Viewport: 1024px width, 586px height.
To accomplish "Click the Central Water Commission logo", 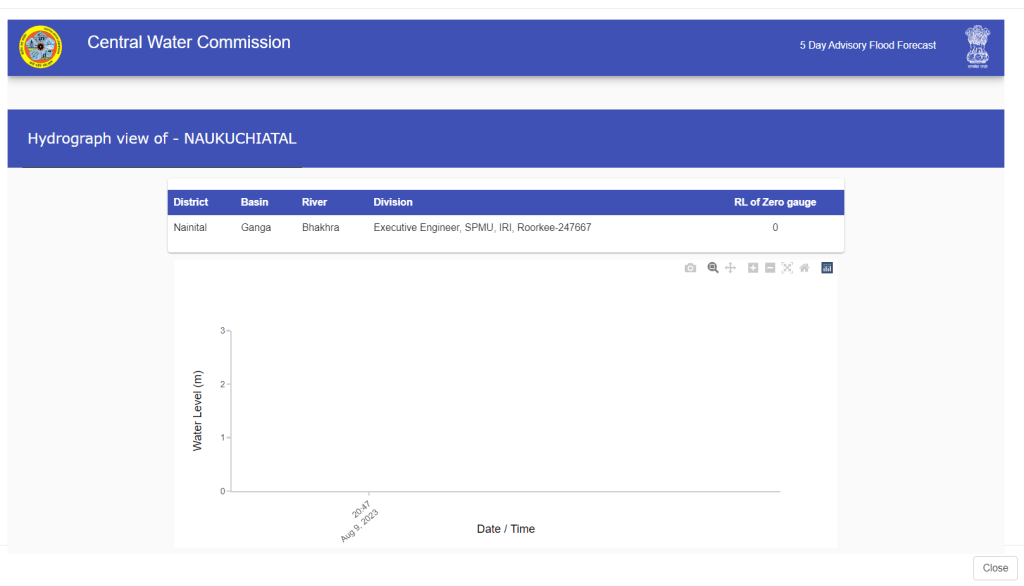I will point(41,47).
